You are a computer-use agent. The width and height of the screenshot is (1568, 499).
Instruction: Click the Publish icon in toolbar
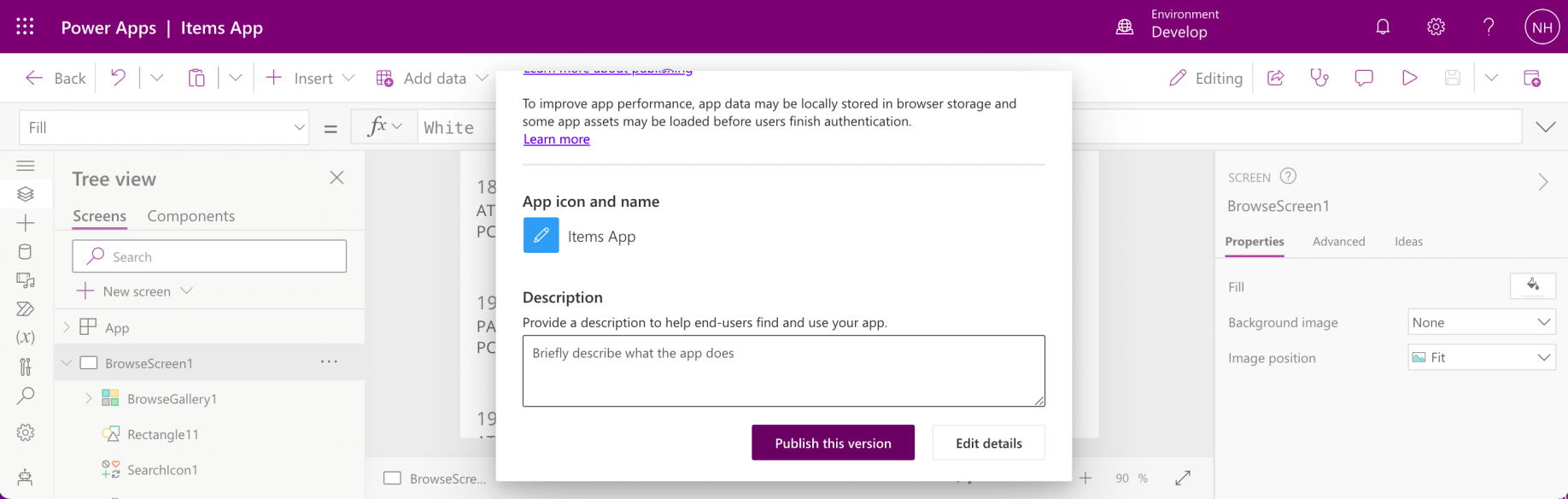click(x=1532, y=78)
